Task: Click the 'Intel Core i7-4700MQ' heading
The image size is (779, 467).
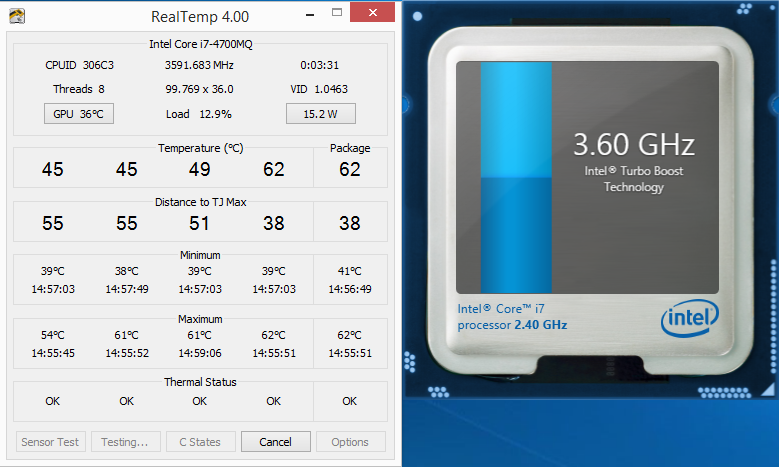Action: point(201,44)
